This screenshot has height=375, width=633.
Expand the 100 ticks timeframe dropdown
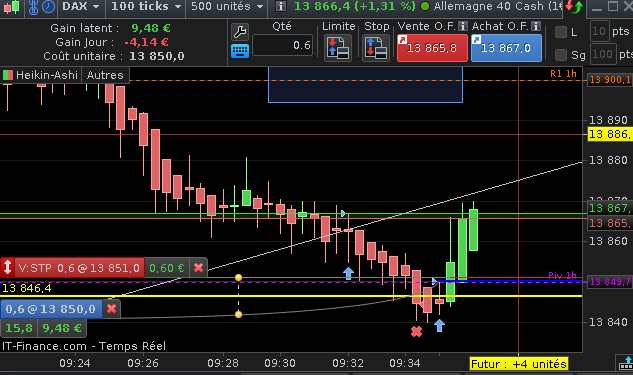coord(146,7)
